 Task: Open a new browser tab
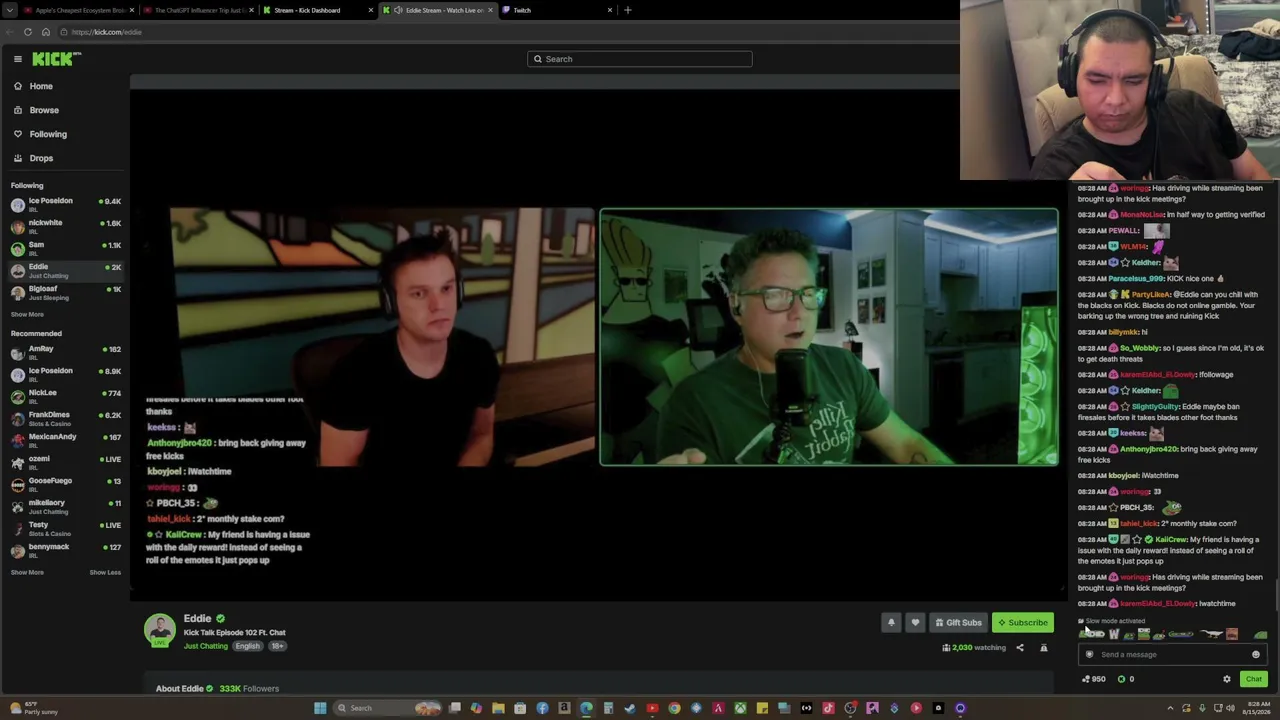coord(628,10)
